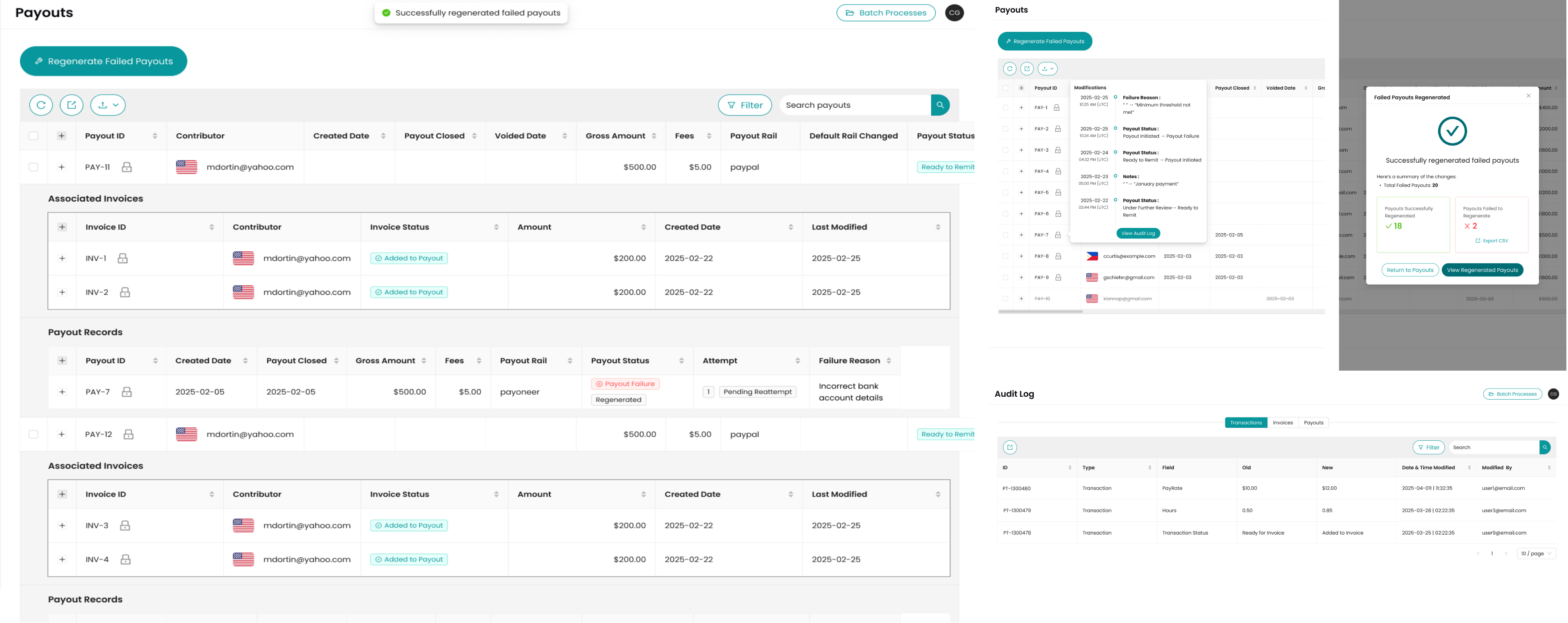
Task: Click CG avatar in Audit Log header
Action: coord(1553,394)
